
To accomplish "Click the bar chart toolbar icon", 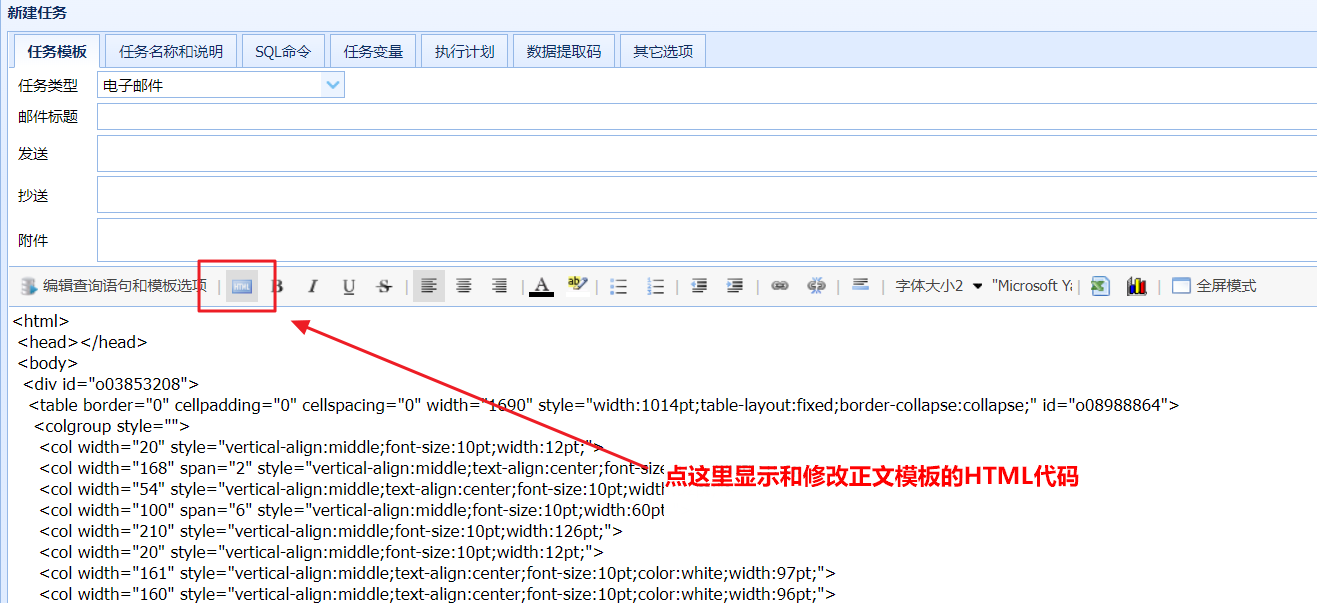I will [x=1136, y=286].
